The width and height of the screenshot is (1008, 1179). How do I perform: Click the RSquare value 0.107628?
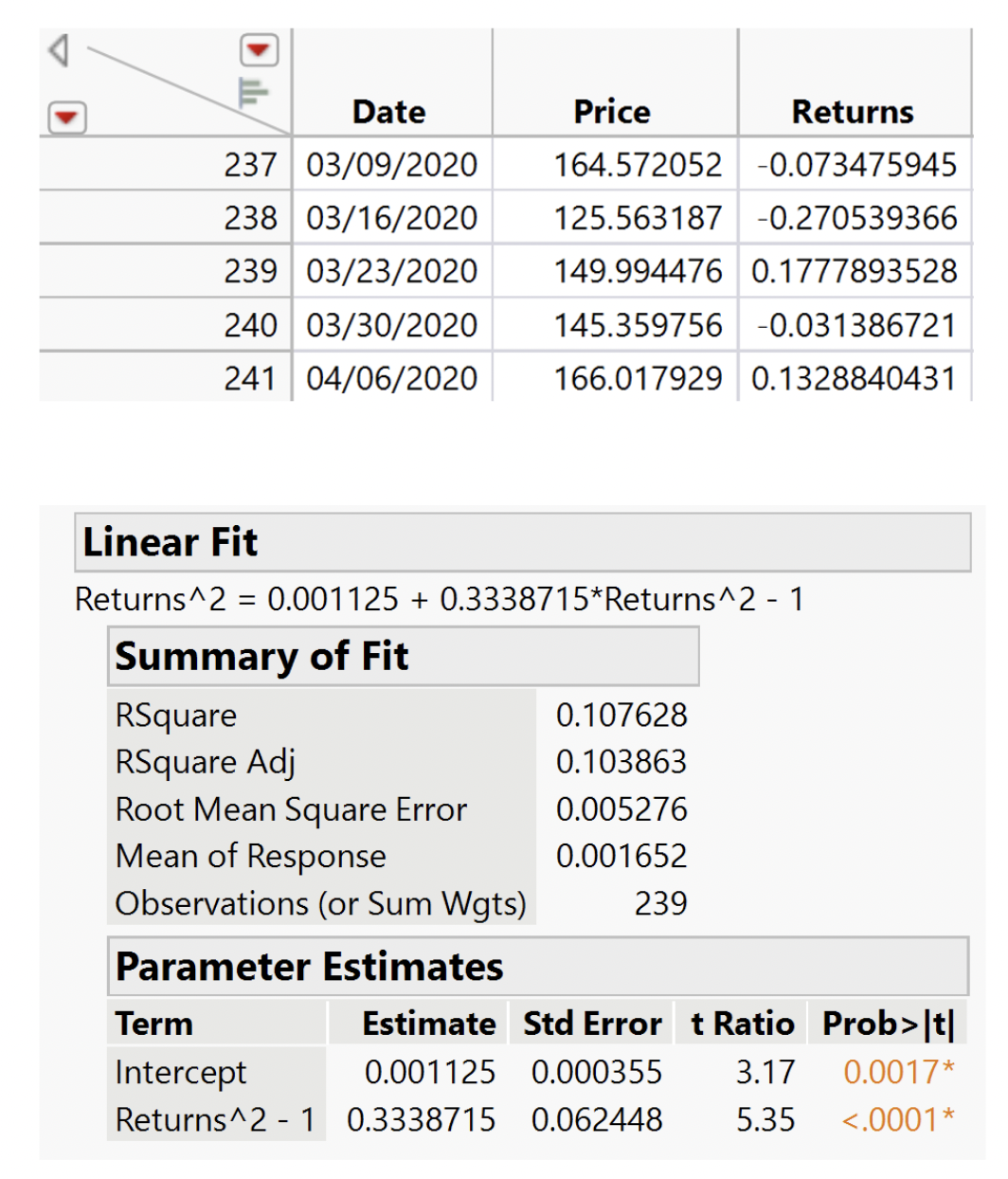coord(622,715)
